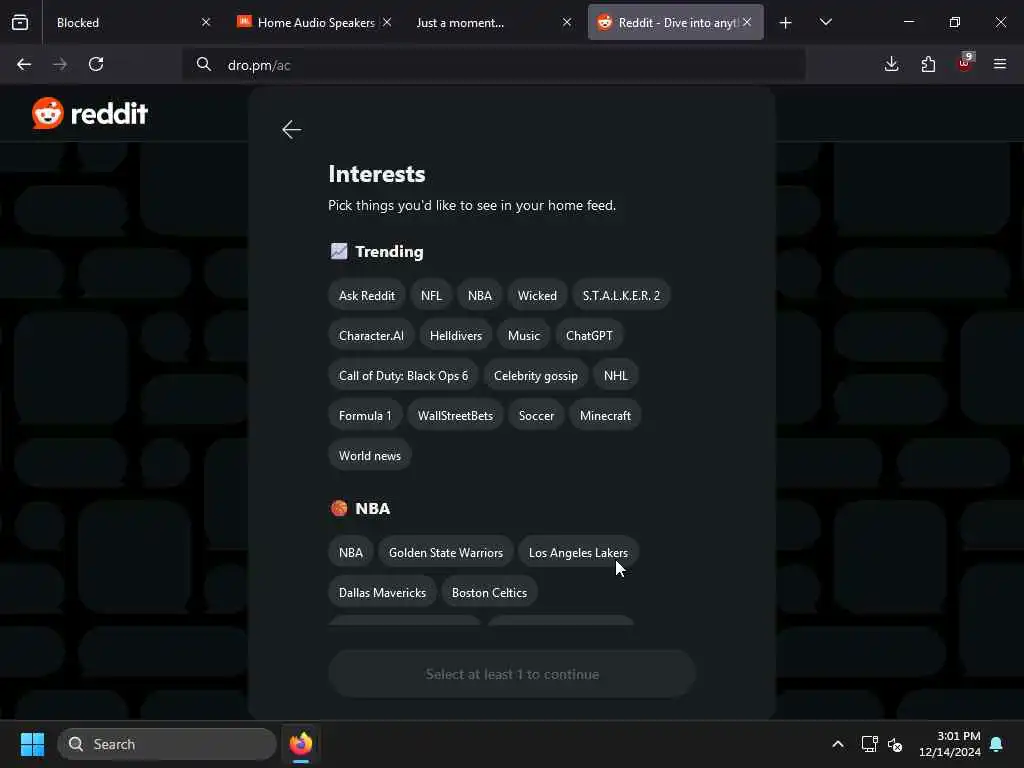This screenshot has width=1024, height=768.
Task: Select the Golden State Warriors interest
Action: point(446,553)
